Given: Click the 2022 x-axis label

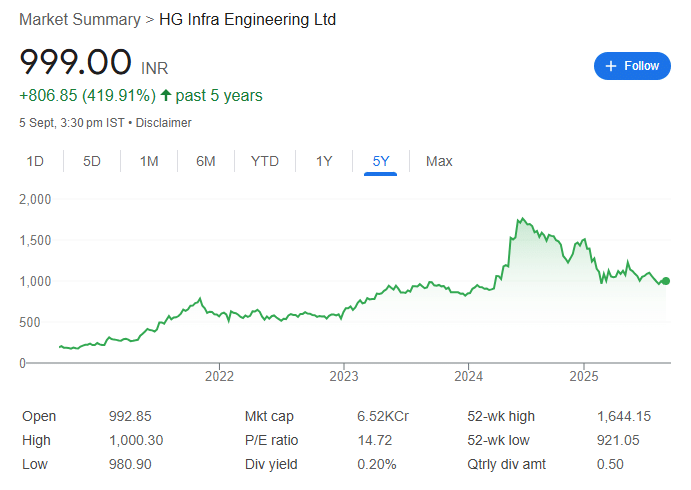Looking at the screenshot, I should (x=219, y=376).
